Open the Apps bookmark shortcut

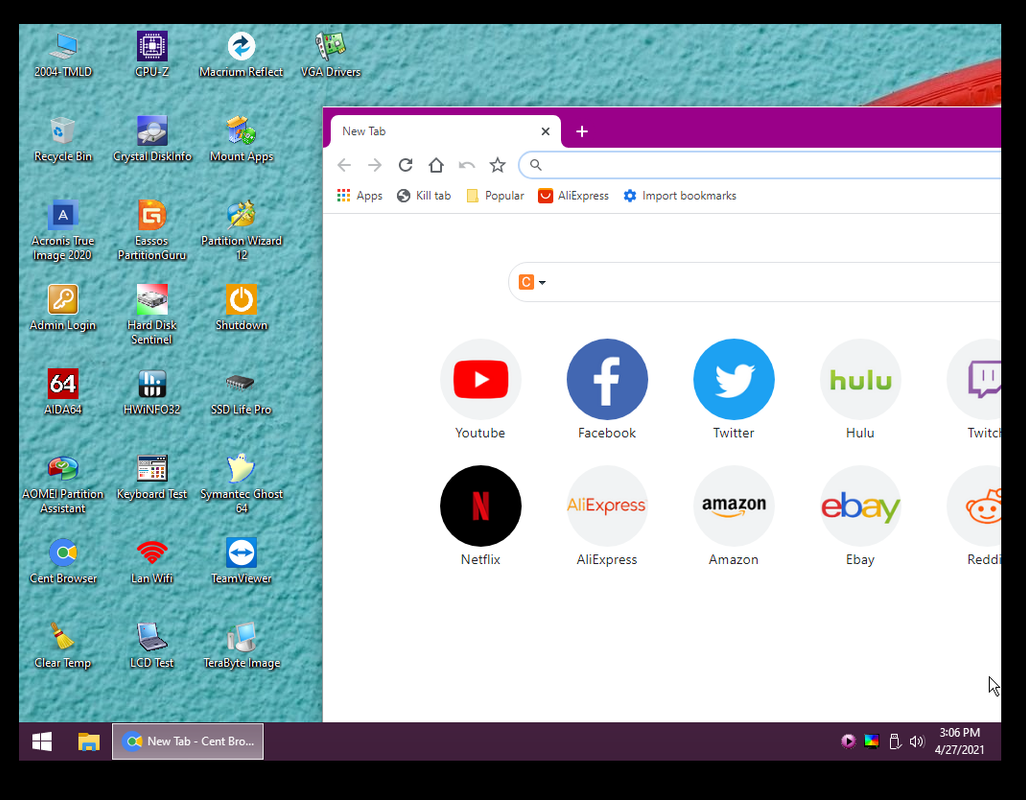coord(359,196)
